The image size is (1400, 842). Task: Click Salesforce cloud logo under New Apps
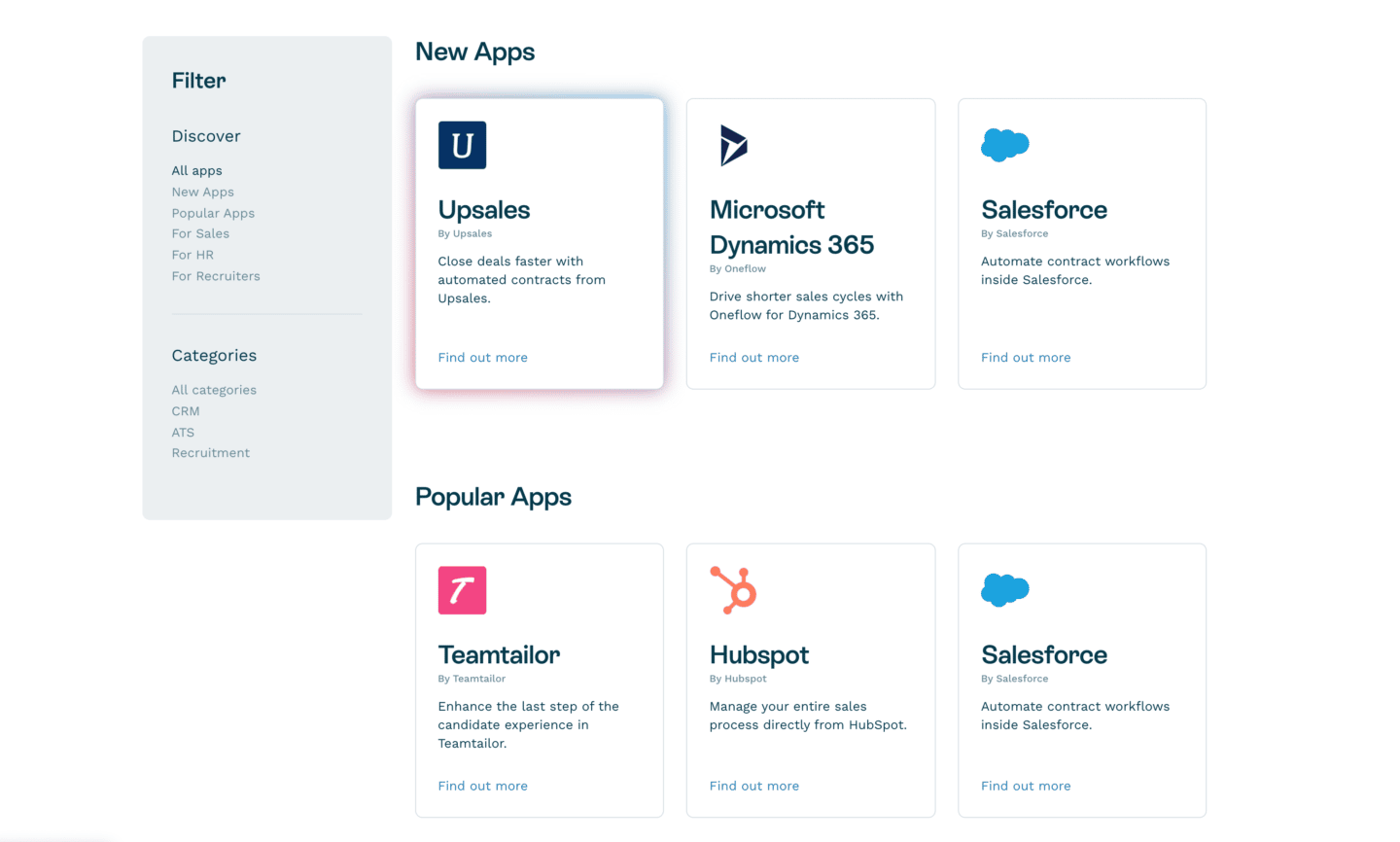pyautogui.click(x=1004, y=145)
